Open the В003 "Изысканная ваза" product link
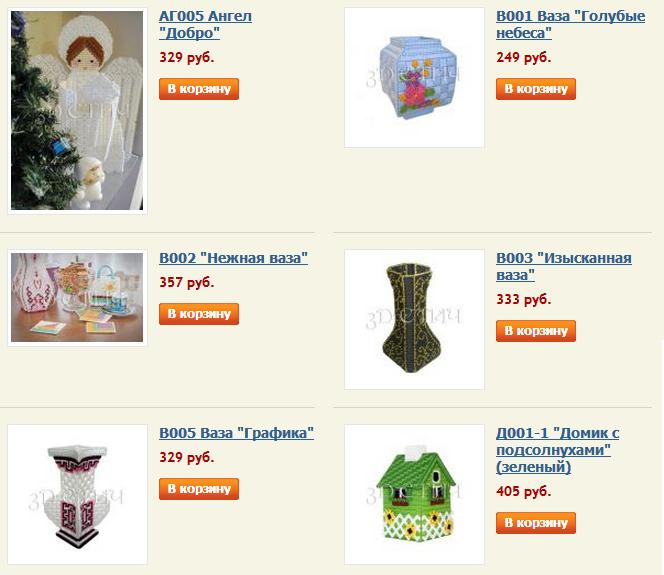Viewport: 664px width, 575px height. 564,266
